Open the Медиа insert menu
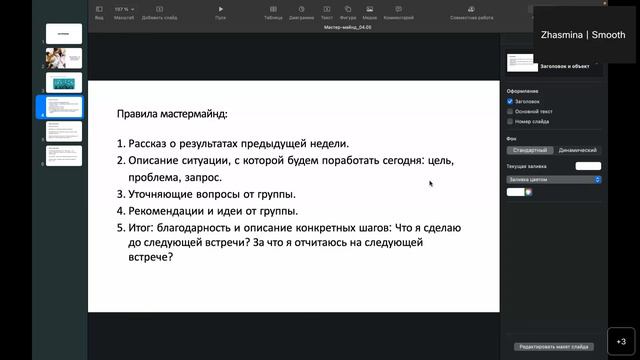 point(369,13)
